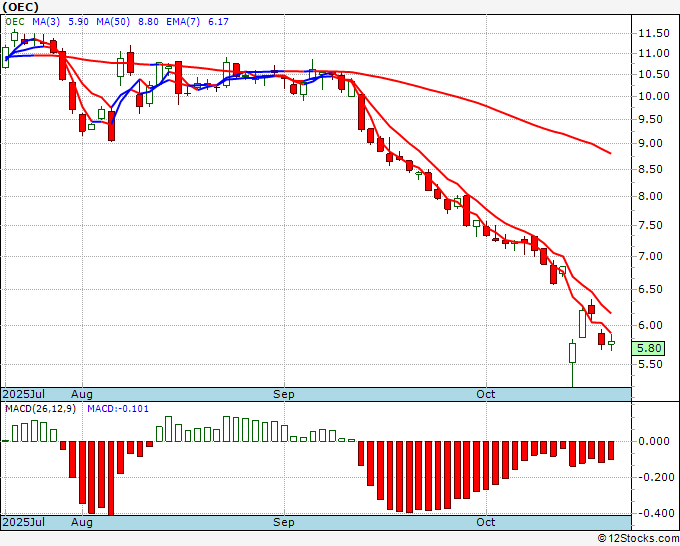This screenshot has height=546, width=680.
Task: Click the 6.00 price axis label
Action: tap(650, 325)
